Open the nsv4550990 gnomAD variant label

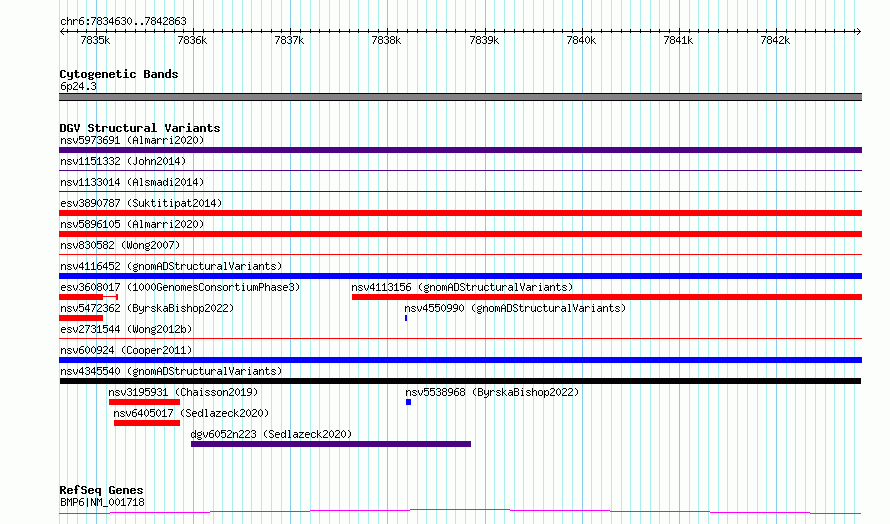tap(515, 308)
